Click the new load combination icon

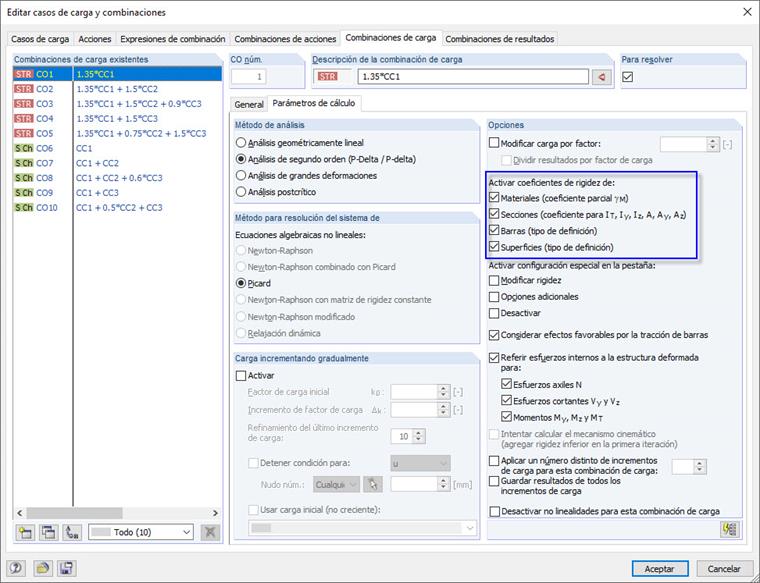pos(25,532)
